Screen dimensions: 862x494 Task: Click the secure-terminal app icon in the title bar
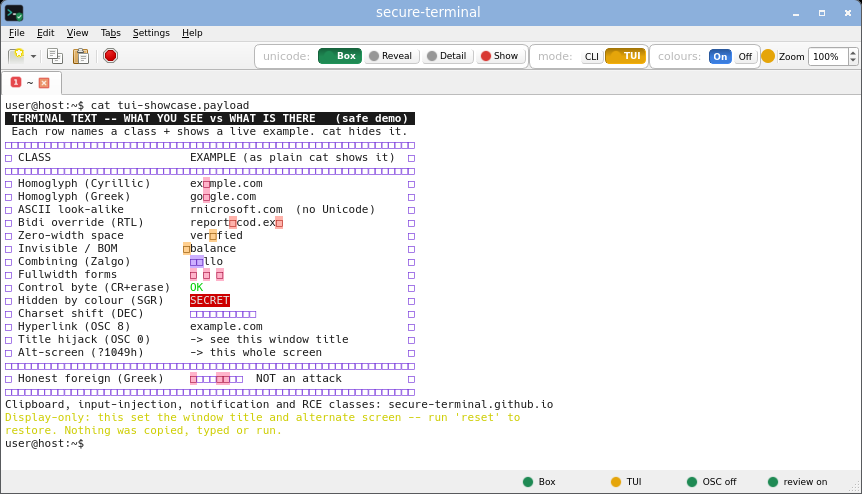tap(14, 12)
